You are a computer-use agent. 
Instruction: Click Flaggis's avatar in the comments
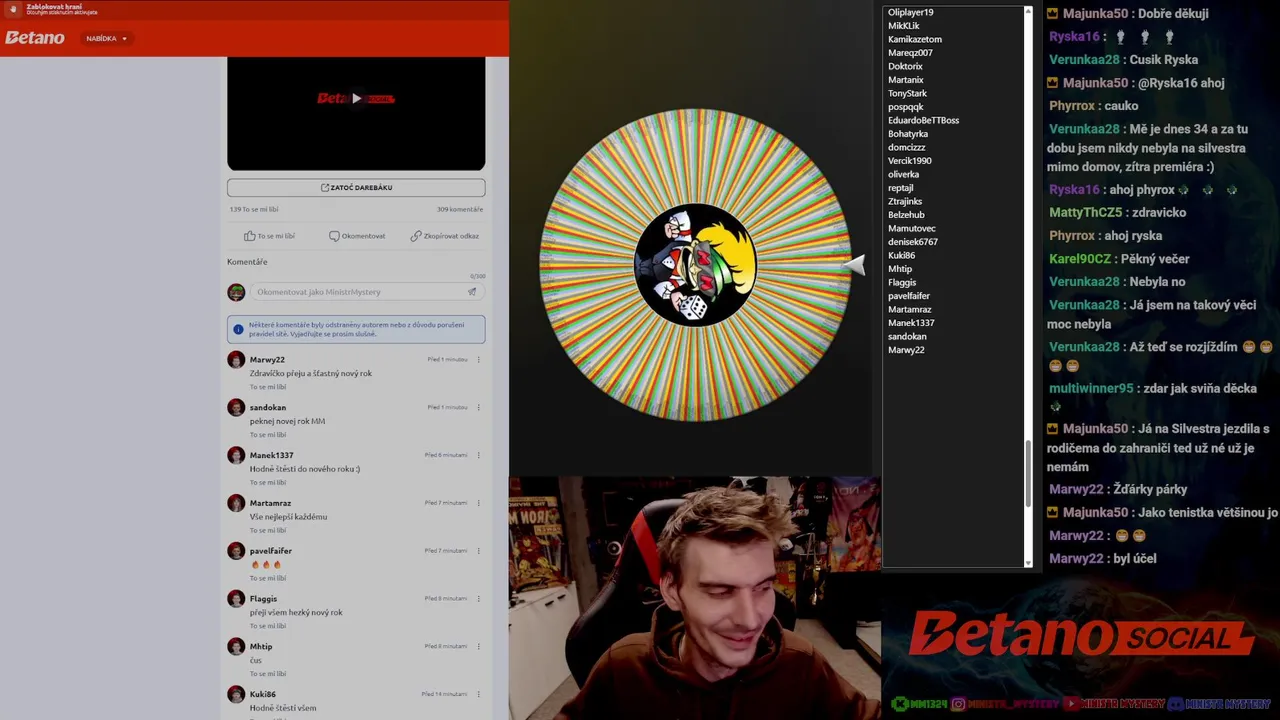coord(236,599)
